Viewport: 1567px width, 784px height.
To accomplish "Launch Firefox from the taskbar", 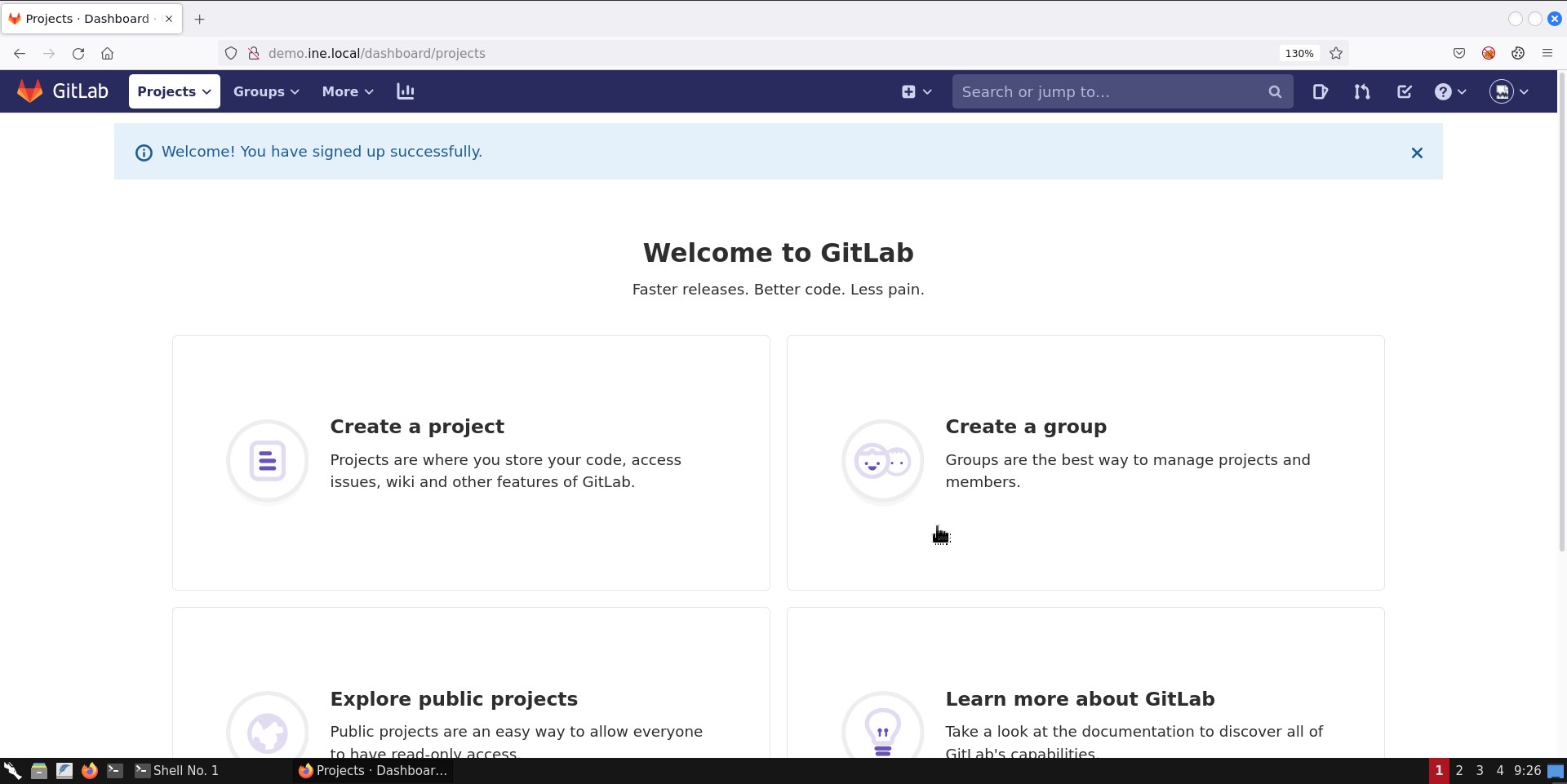I will coord(89,771).
